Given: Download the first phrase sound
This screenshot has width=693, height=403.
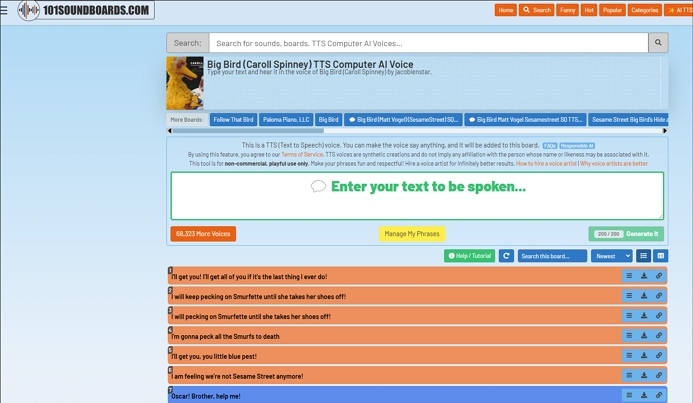Looking at the screenshot, I should pyautogui.click(x=644, y=276).
